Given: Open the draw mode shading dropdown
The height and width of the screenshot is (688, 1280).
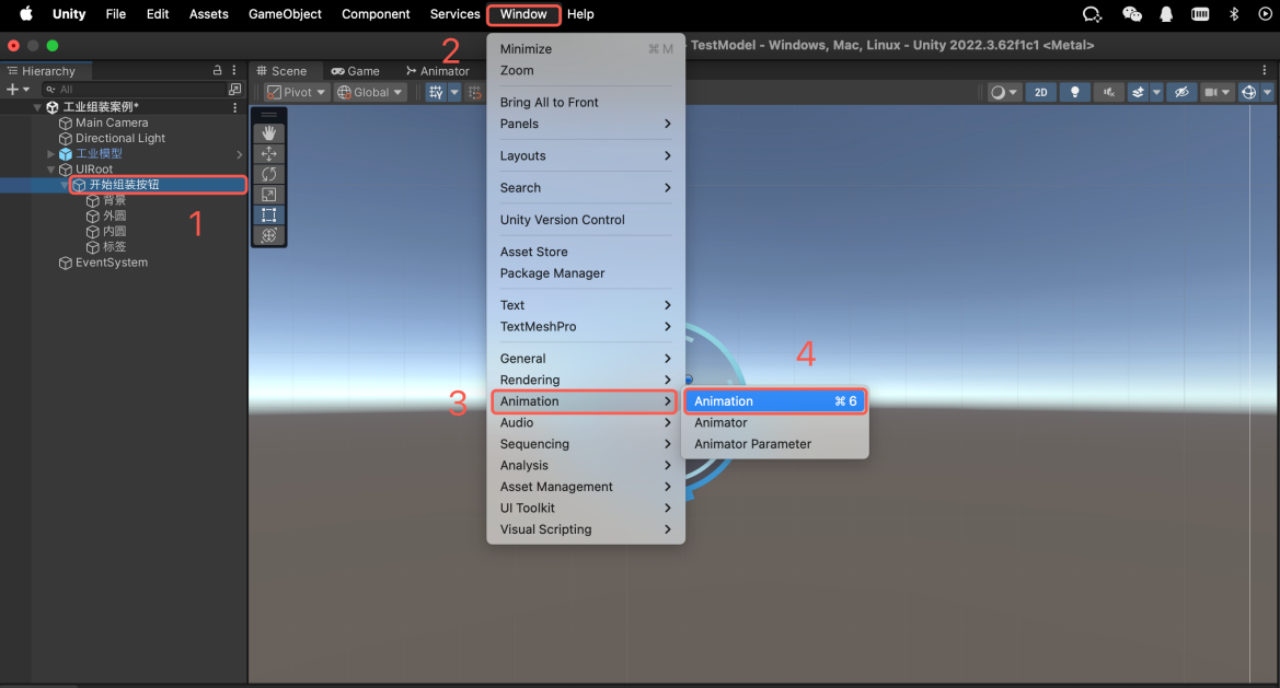Looking at the screenshot, I should (x=1003, y=92).
